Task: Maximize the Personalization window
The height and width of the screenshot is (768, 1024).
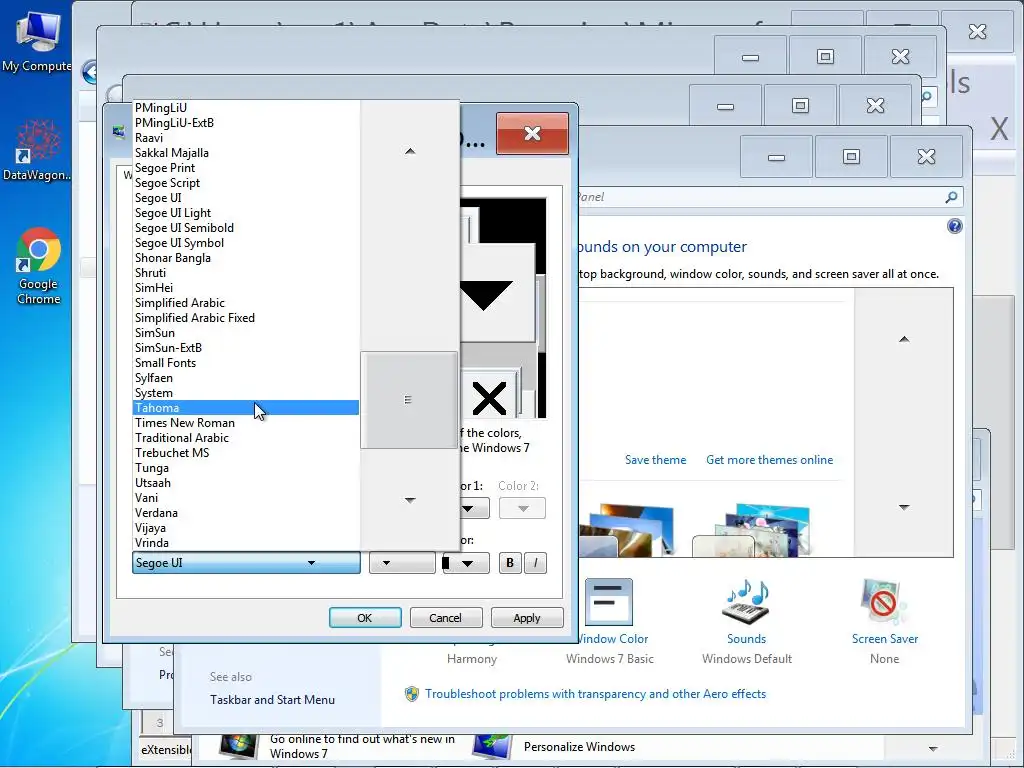Action: click(x=851, y=157)
